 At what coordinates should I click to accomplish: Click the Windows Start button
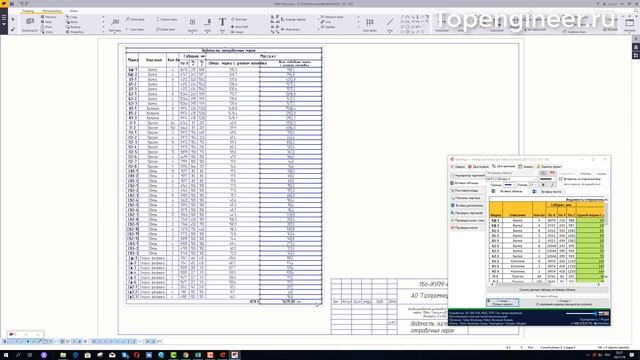pyautogui.click(x=6, y=355)
